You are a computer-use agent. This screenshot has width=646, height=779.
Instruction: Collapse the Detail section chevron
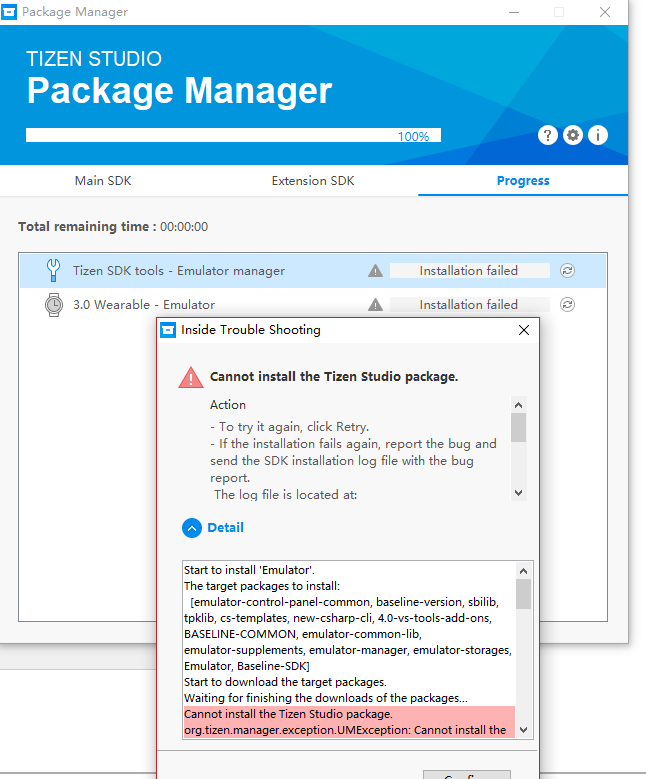[192, 528]
